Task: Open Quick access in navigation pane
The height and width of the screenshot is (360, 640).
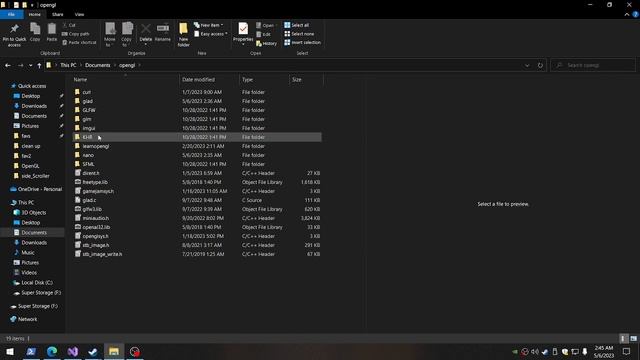Action: [32, 86]
